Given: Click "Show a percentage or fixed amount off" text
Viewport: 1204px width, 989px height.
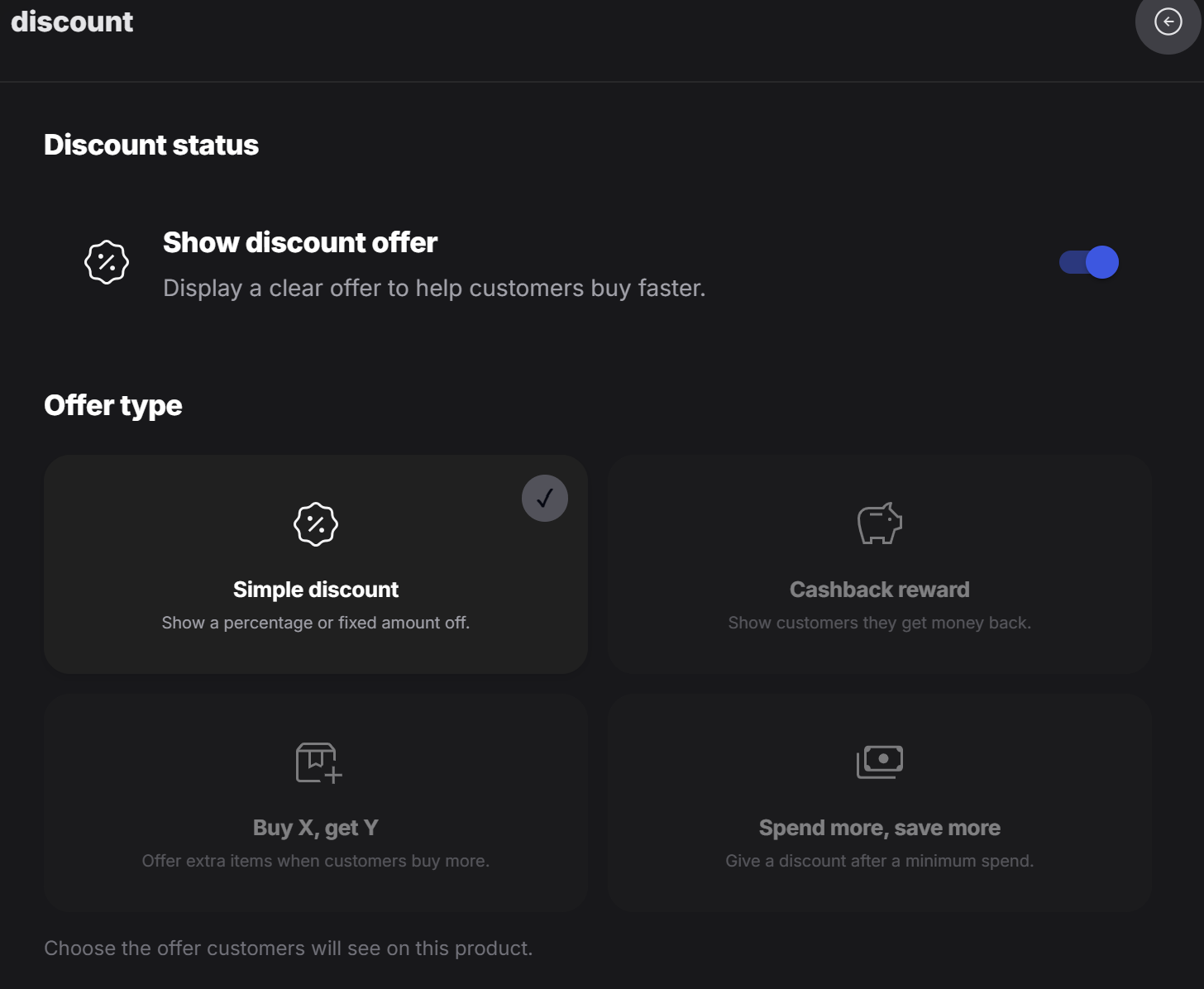Looking at the screenshot, I should click(x=316, y=623).
